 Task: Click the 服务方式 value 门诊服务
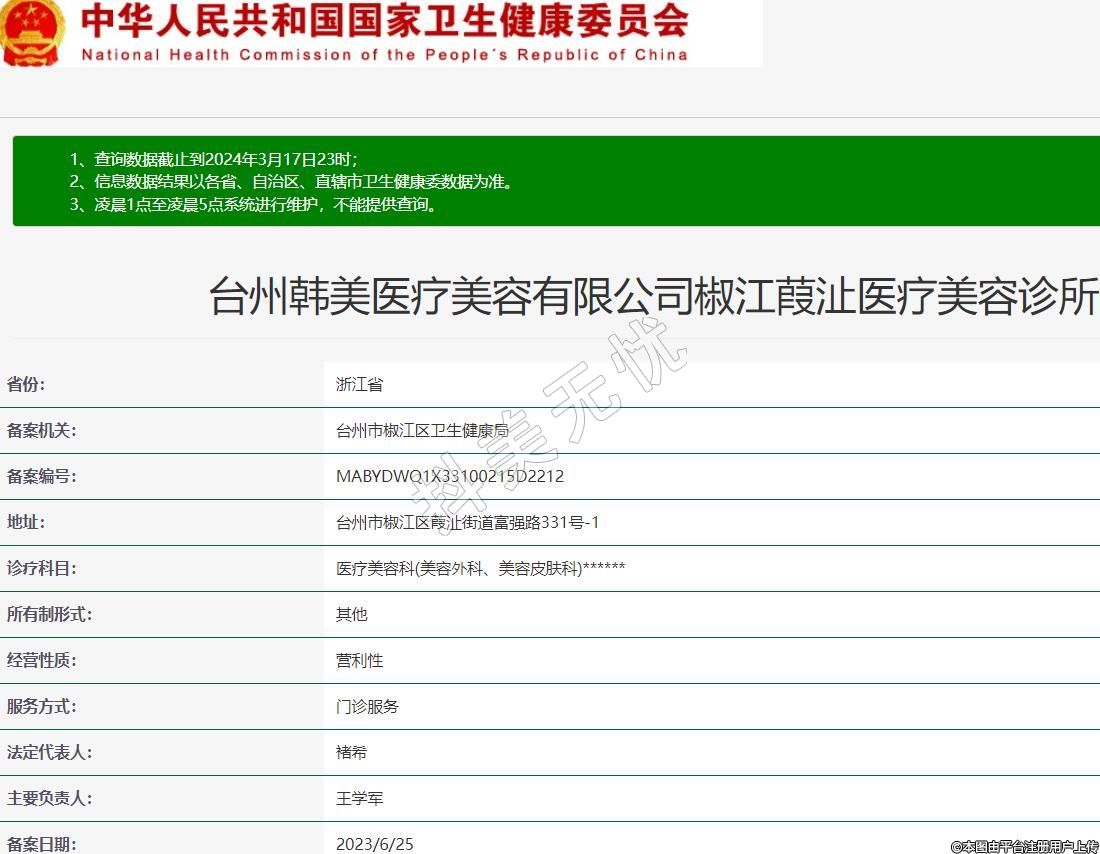coord(367,706)
